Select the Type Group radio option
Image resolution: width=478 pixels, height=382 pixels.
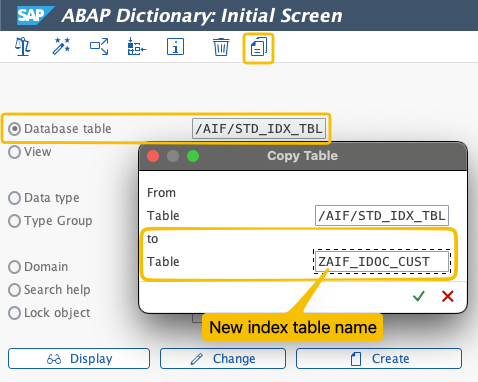pos(15,221)
